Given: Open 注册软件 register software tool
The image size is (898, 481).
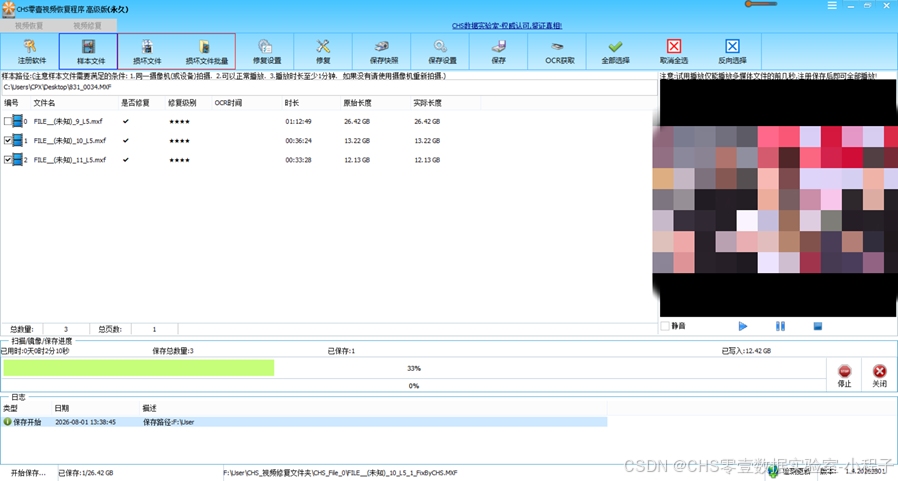Looking at the screenshot, I should click(x=30, y=52).
